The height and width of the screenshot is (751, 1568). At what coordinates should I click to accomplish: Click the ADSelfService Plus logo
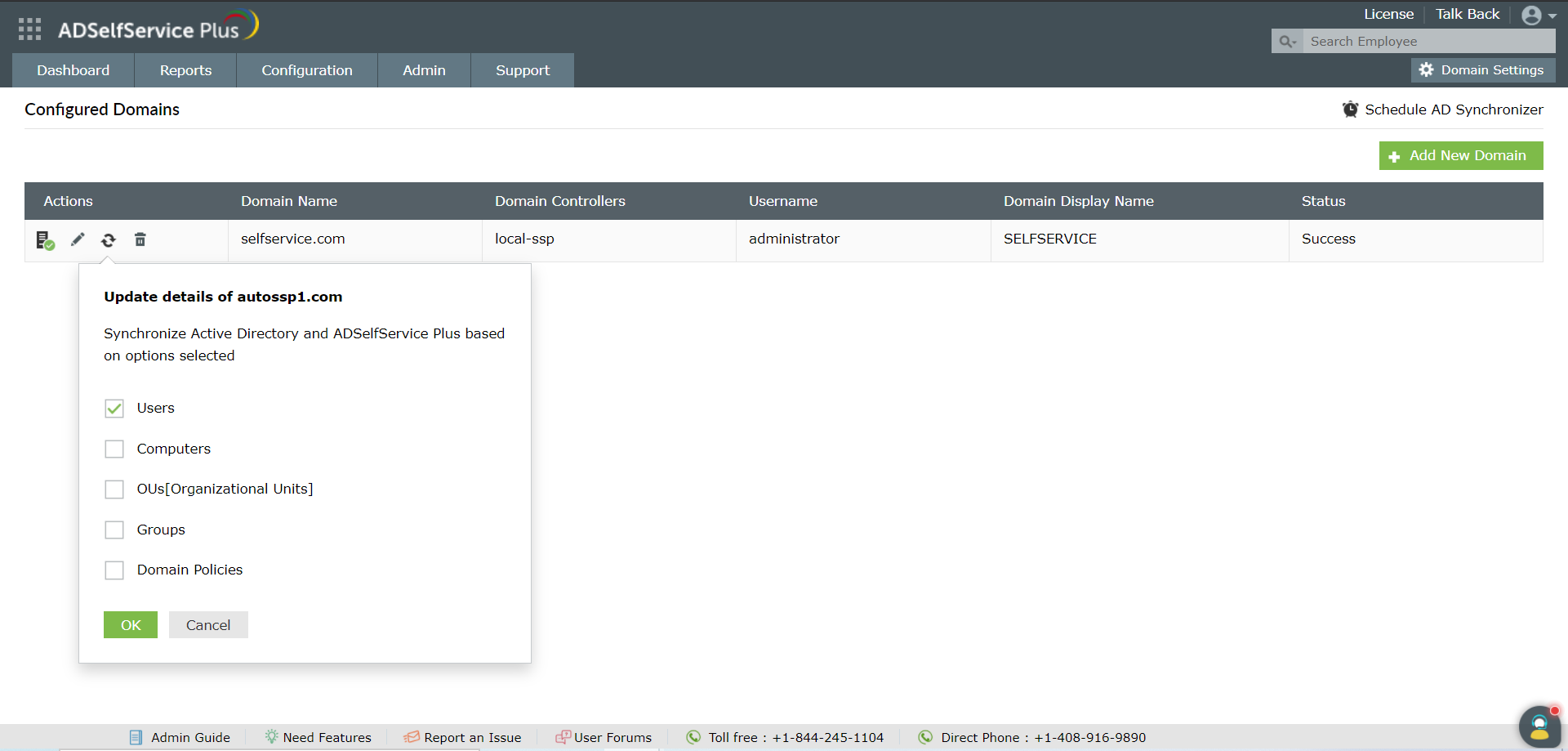[x=158, y=26]
